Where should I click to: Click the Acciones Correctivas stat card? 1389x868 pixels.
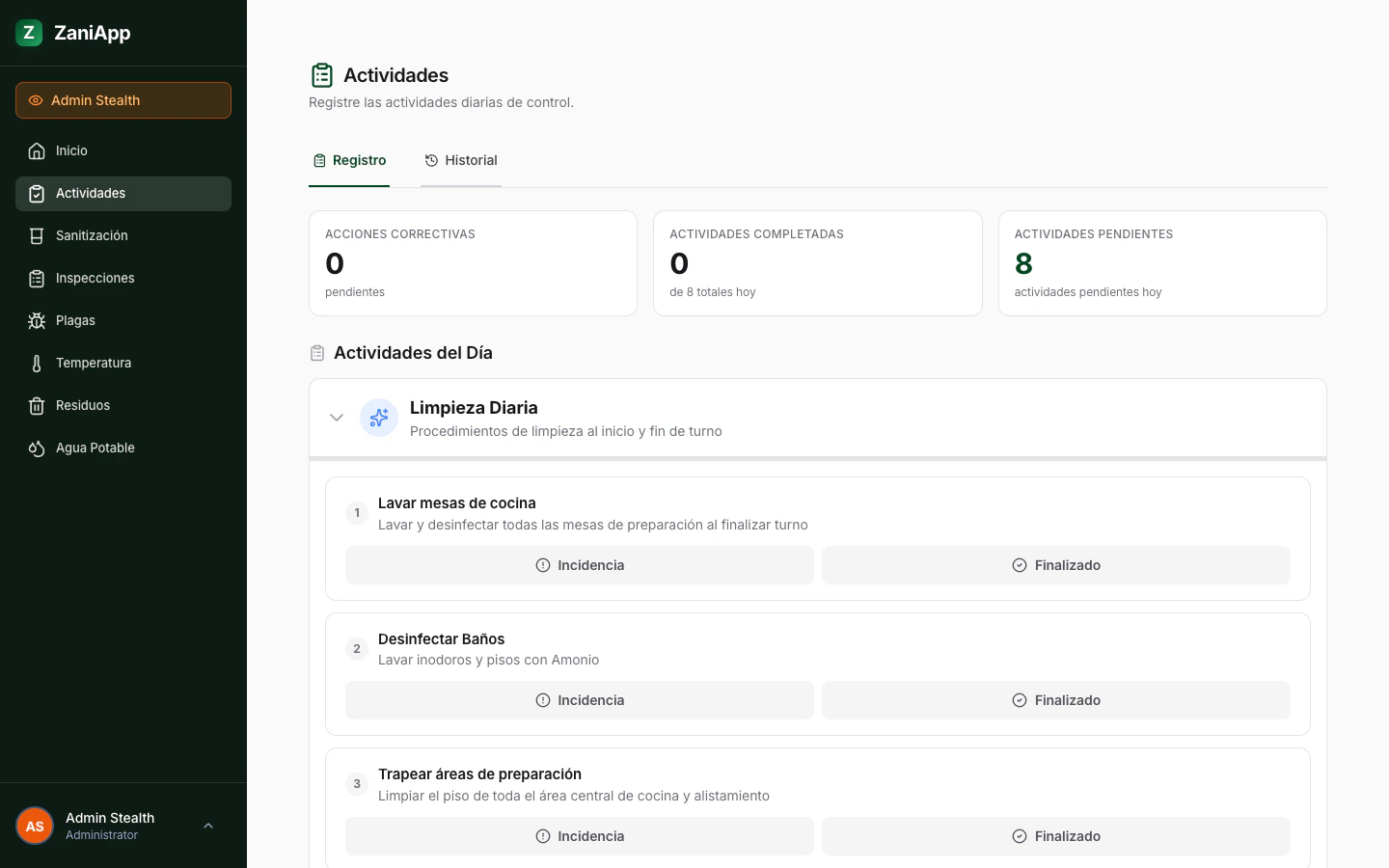[473, 263]
